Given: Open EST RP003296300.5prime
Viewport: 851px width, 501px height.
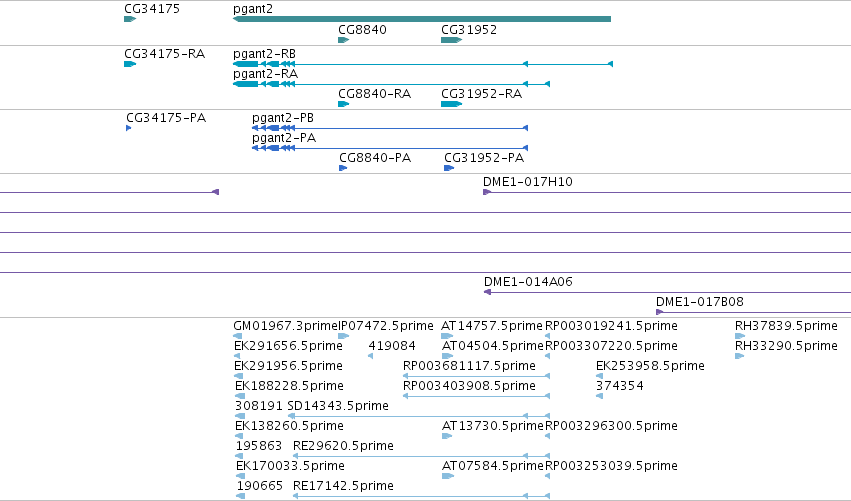Looking at the screenshot, I should (x=611, y=426).
